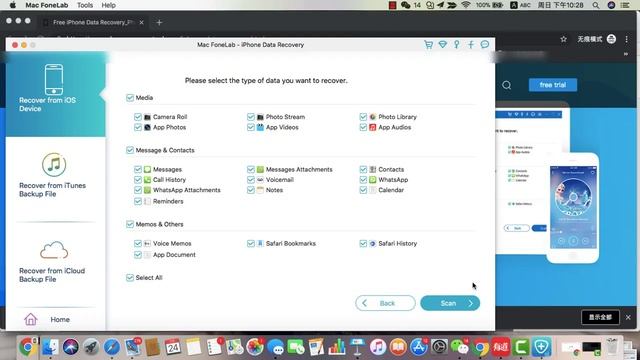Go to Home in FoneLab sidebar
This screenshot has width=640, height=360.
[x=47, y=319]
